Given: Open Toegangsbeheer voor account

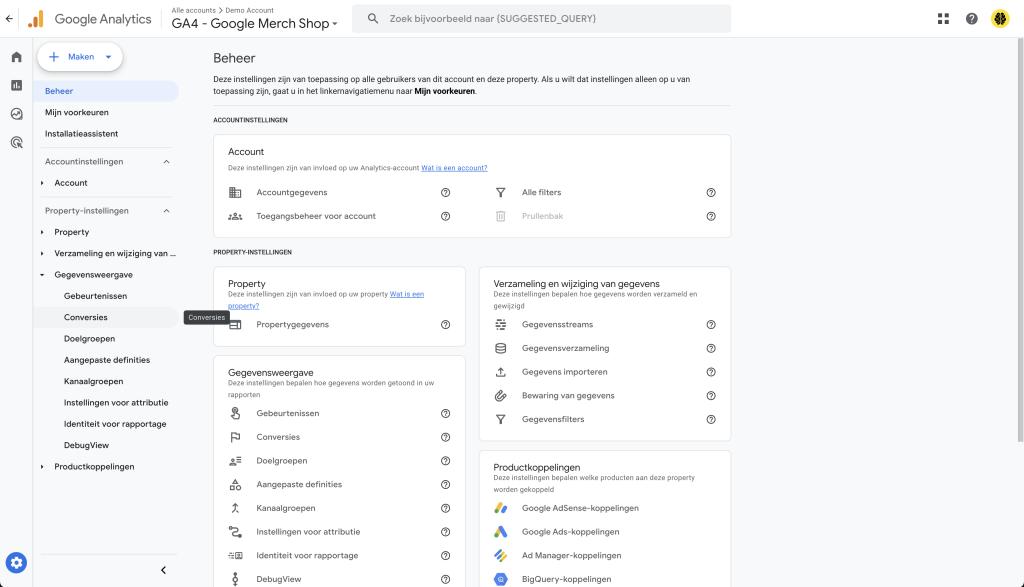Looking at the screenshot, I should pos(316,216).
